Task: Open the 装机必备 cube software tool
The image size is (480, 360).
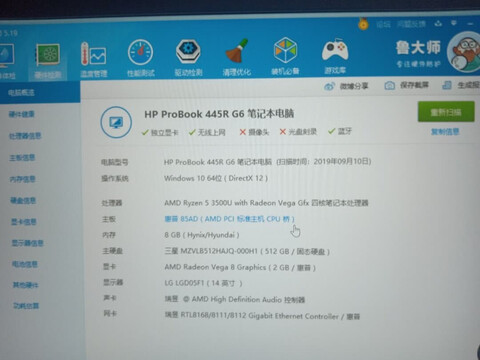Action: coord(285,56)
